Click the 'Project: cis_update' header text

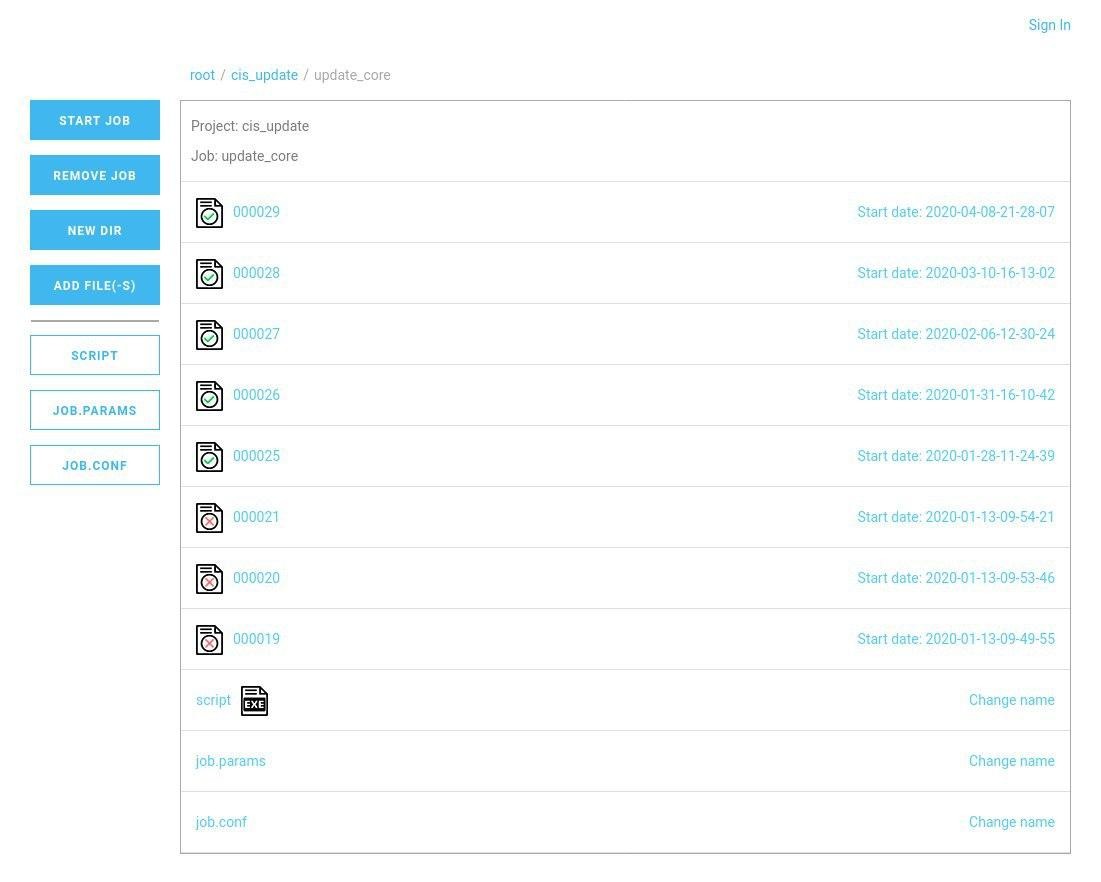pyautogui.click(x=250, y=126)
